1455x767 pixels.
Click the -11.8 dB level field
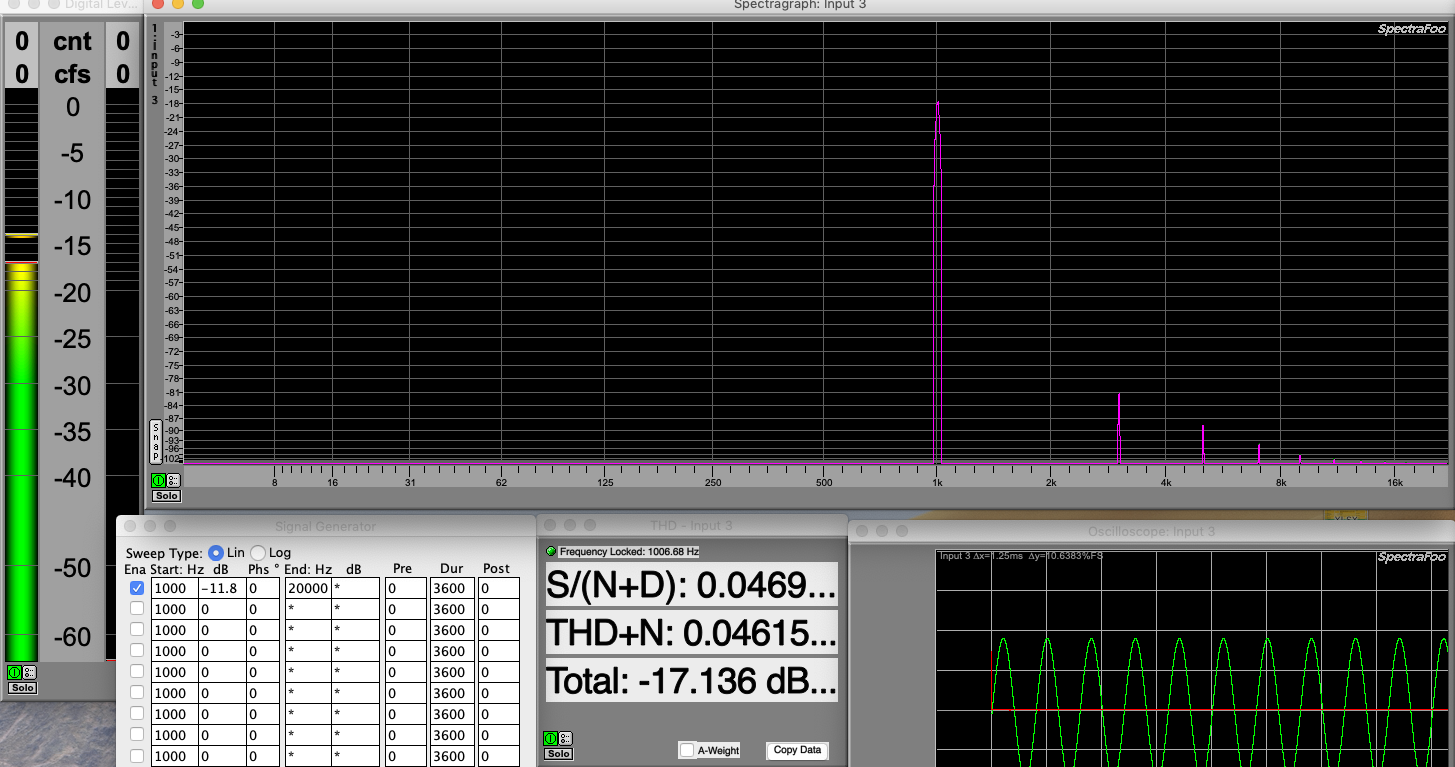[222, 588]
